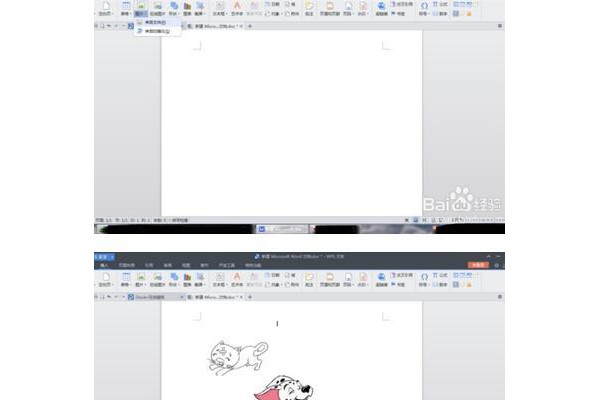The height and width of the screenshot is (400, 600).
Task: Click the Table icon in upper window
Action: point(126,6)
